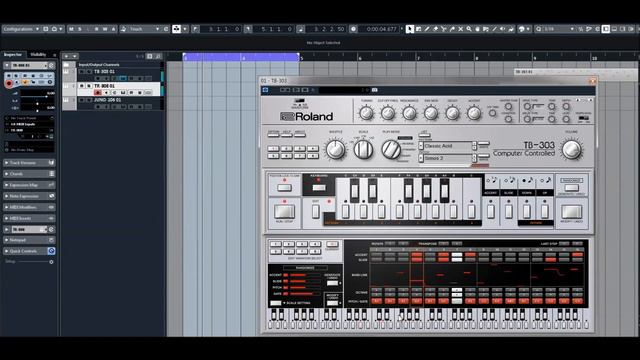
Task: Adjust the TB-303 Resonance knob
Action: (409, 113)
